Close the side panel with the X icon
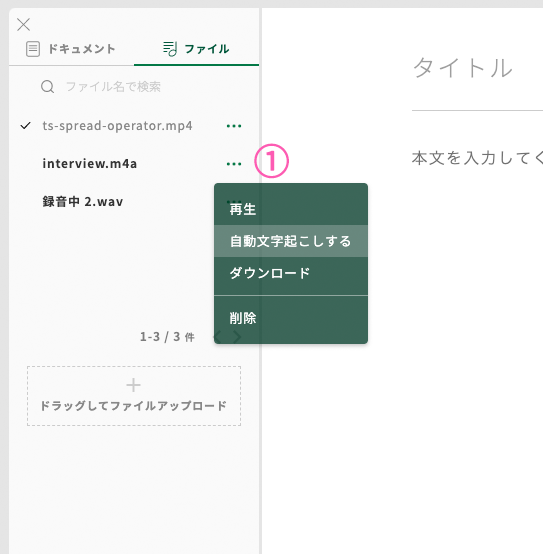Viewport: 543px width, 554px height. 23,25
